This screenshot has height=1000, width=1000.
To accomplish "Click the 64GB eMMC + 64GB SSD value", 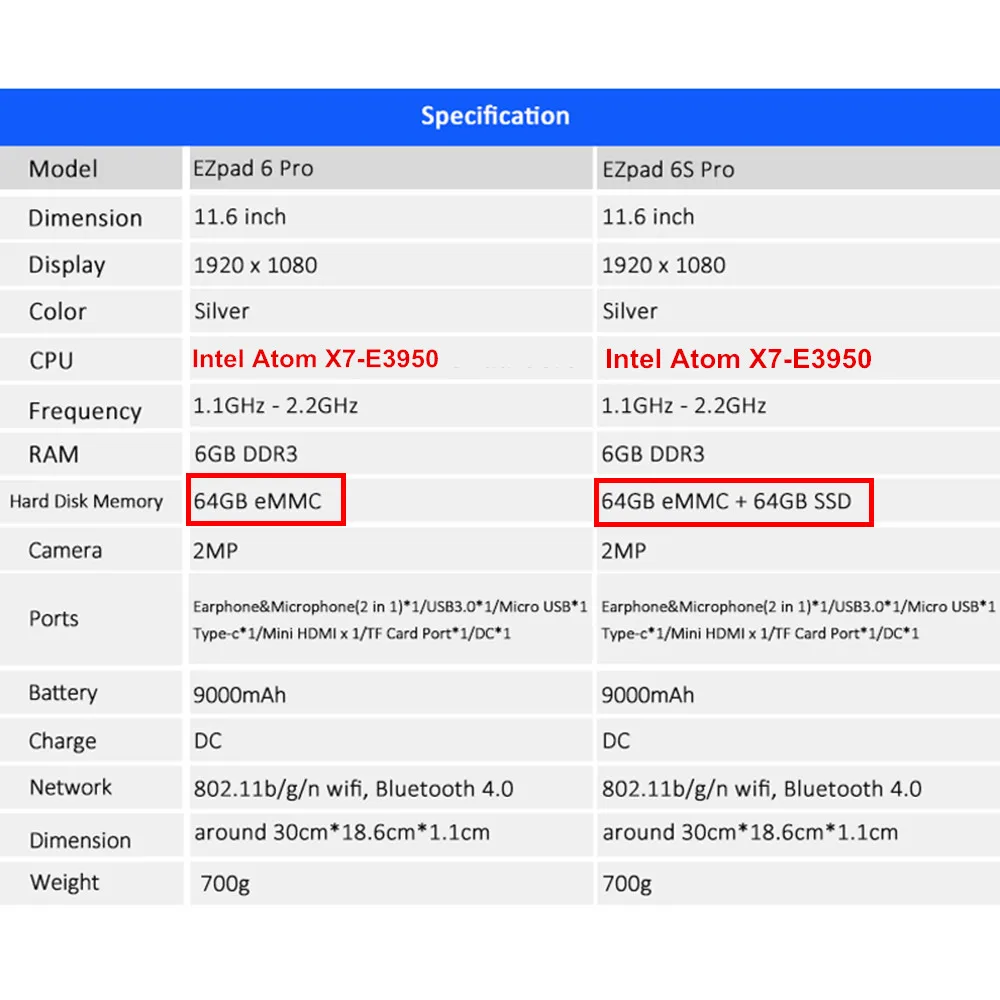I will [726, 501].
